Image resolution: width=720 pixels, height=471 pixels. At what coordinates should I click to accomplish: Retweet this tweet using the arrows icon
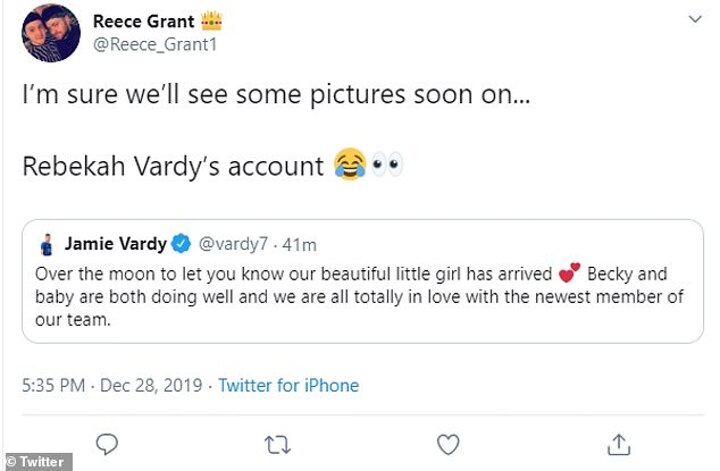pos(280,443)
